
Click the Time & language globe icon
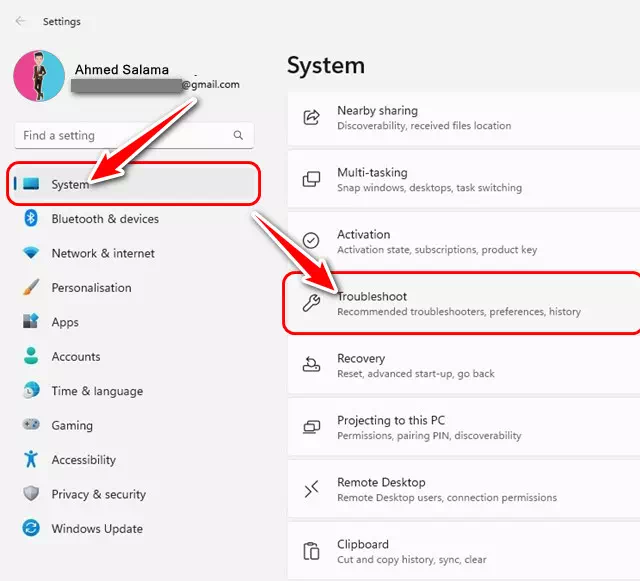point(31,390)
